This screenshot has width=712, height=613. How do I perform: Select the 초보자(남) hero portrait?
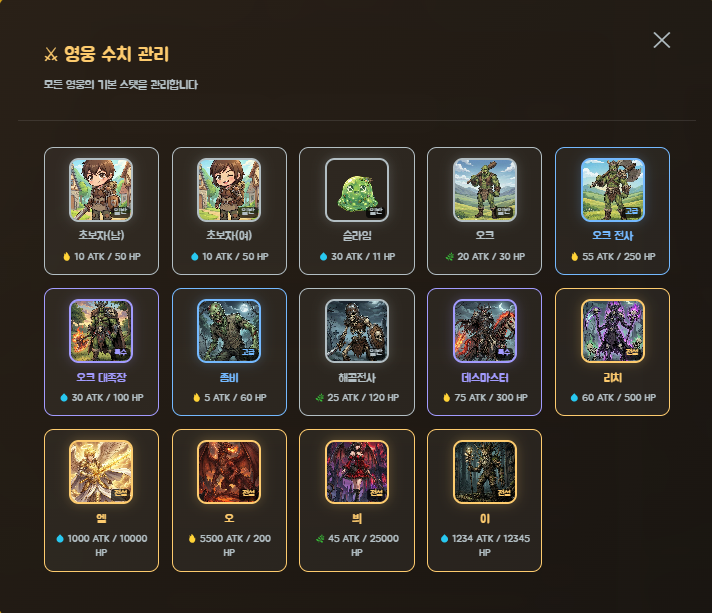101,190
